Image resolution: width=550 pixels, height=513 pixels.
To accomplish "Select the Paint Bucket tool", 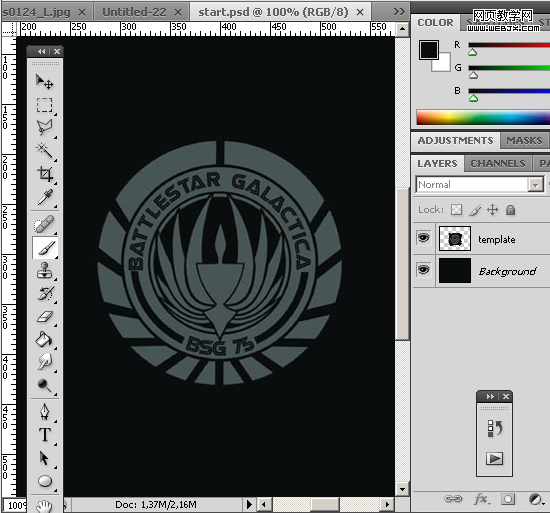I will point(44,339).
